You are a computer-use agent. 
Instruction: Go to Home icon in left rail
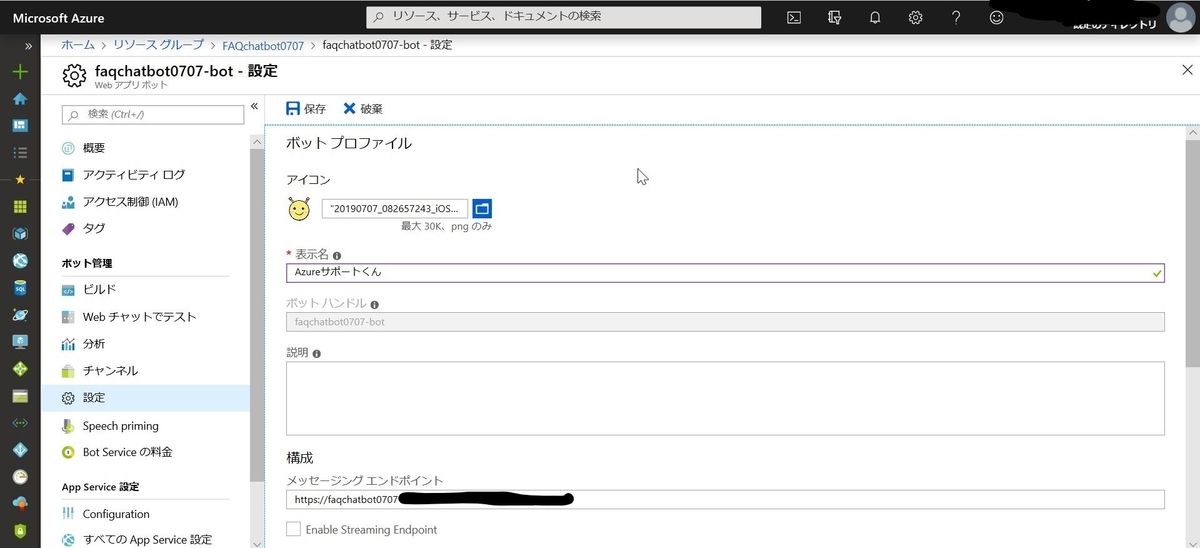tap(20, 99)
